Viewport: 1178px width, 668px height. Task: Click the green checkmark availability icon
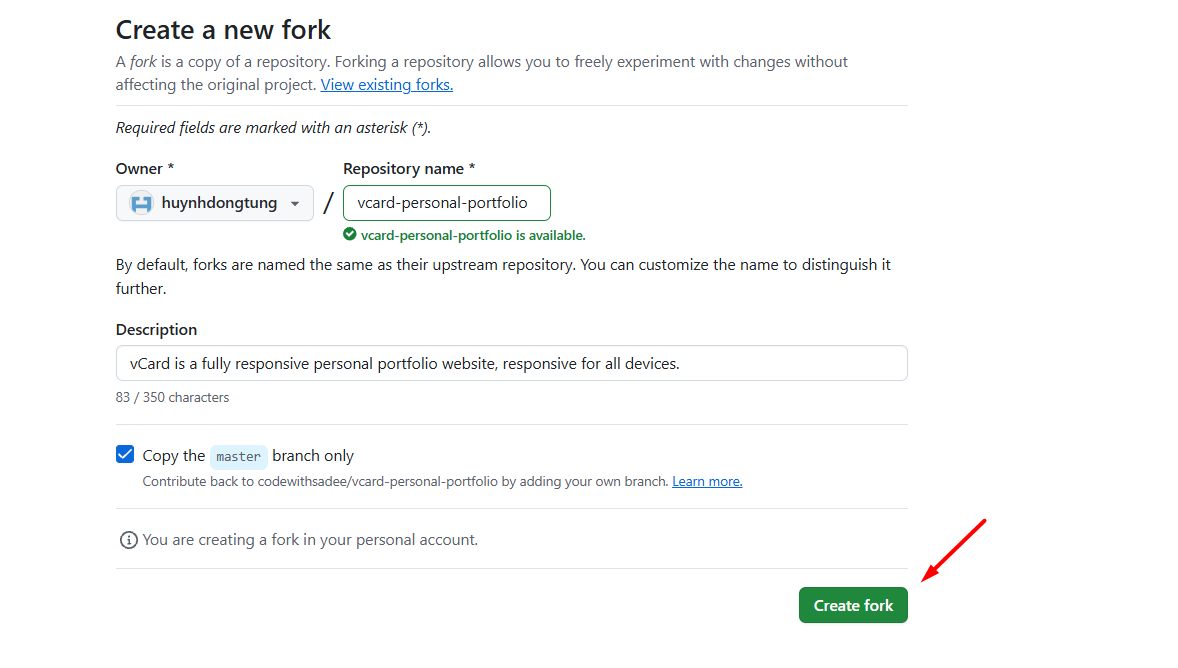tap(349, 234)
